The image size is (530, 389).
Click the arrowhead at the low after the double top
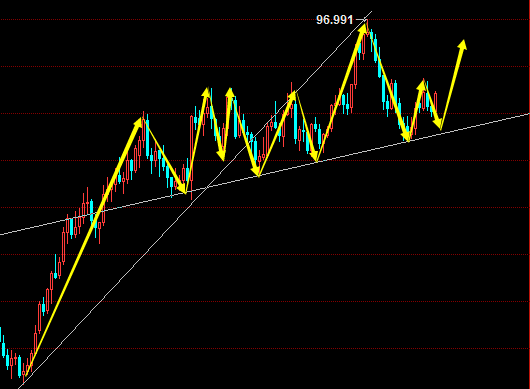[256, 171]
